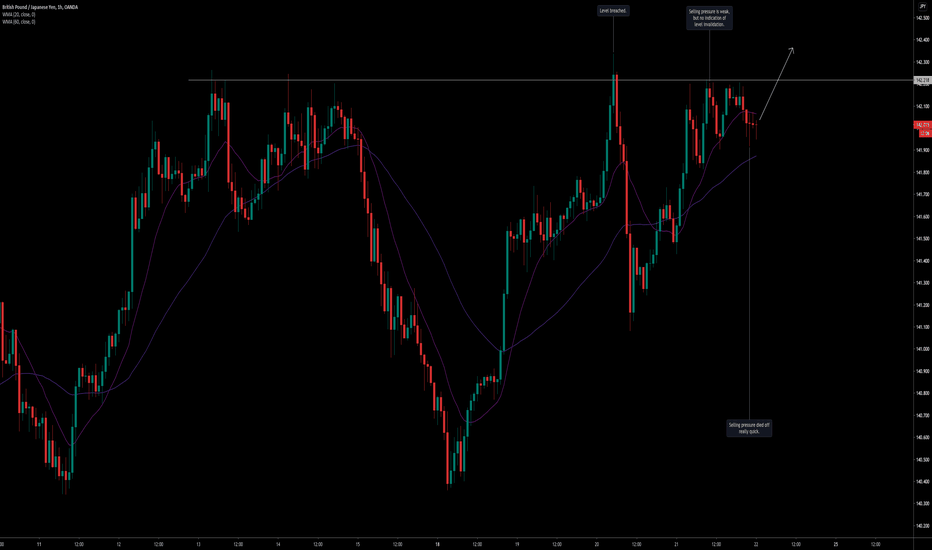
Task: Click the 142.500 price axis label
Action: pyautogui.click(x=922, y=18)
